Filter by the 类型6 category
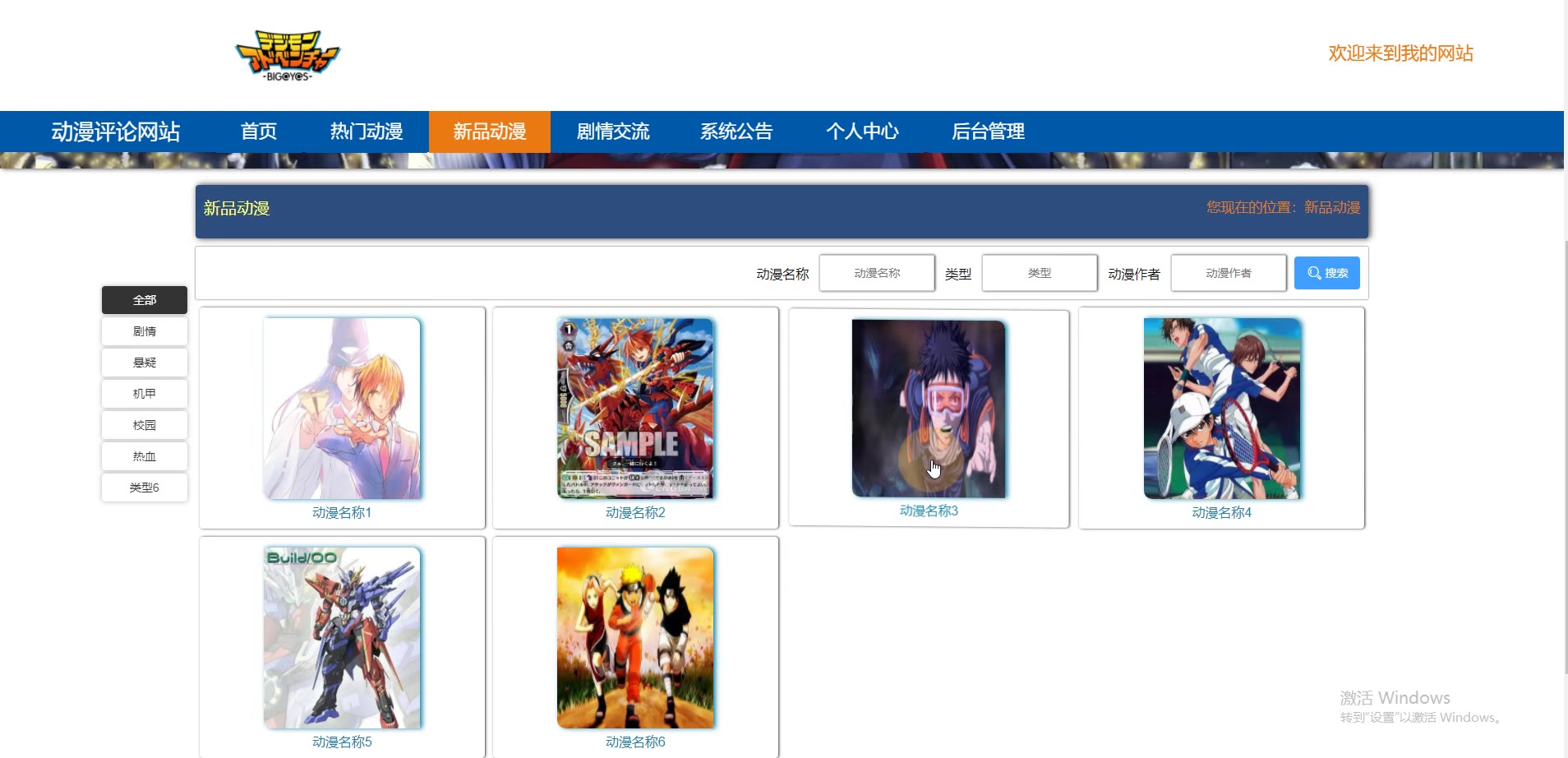The image size is (1568, 758). coord(145,488)
